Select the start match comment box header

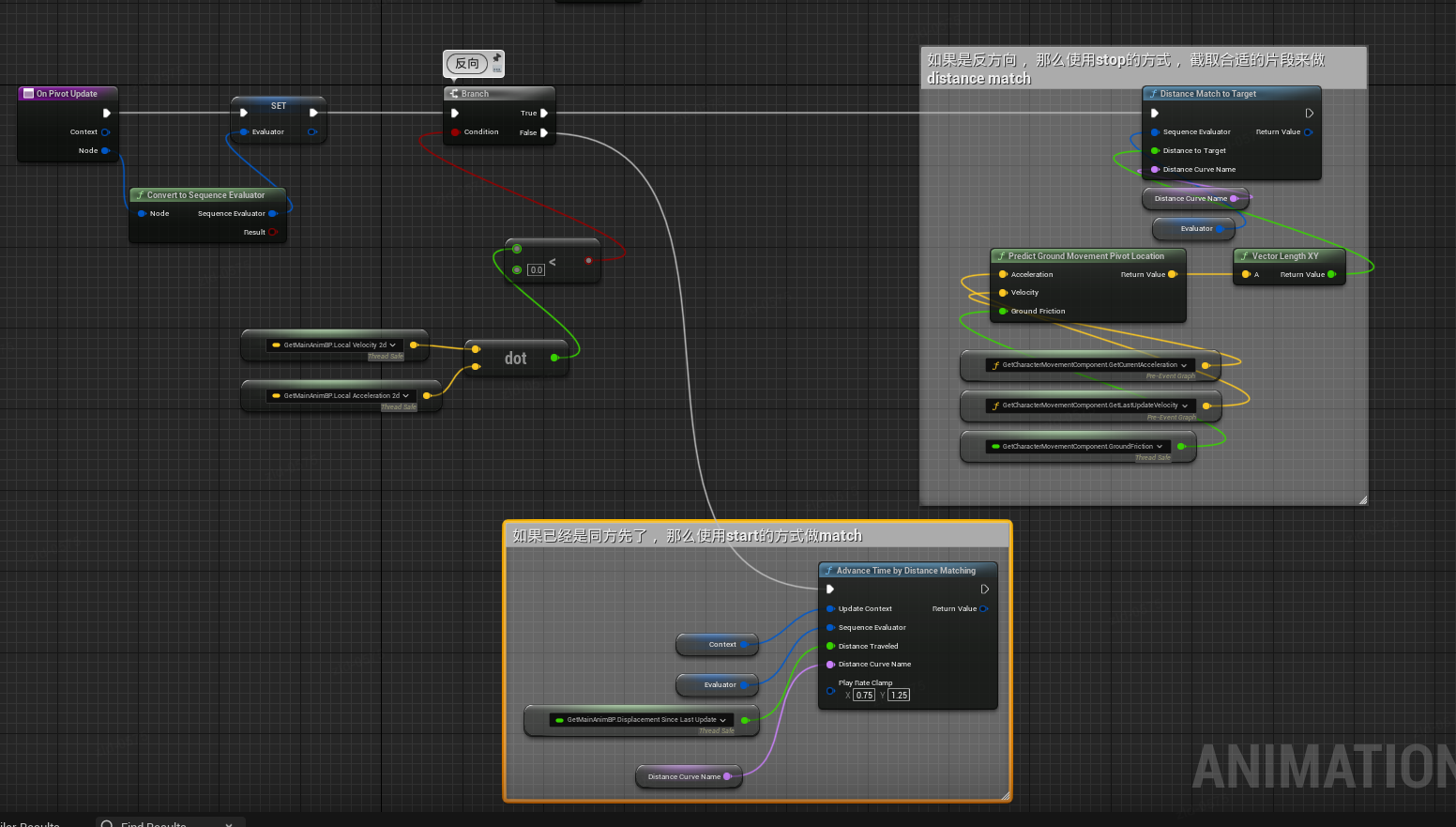click(758, 535)
